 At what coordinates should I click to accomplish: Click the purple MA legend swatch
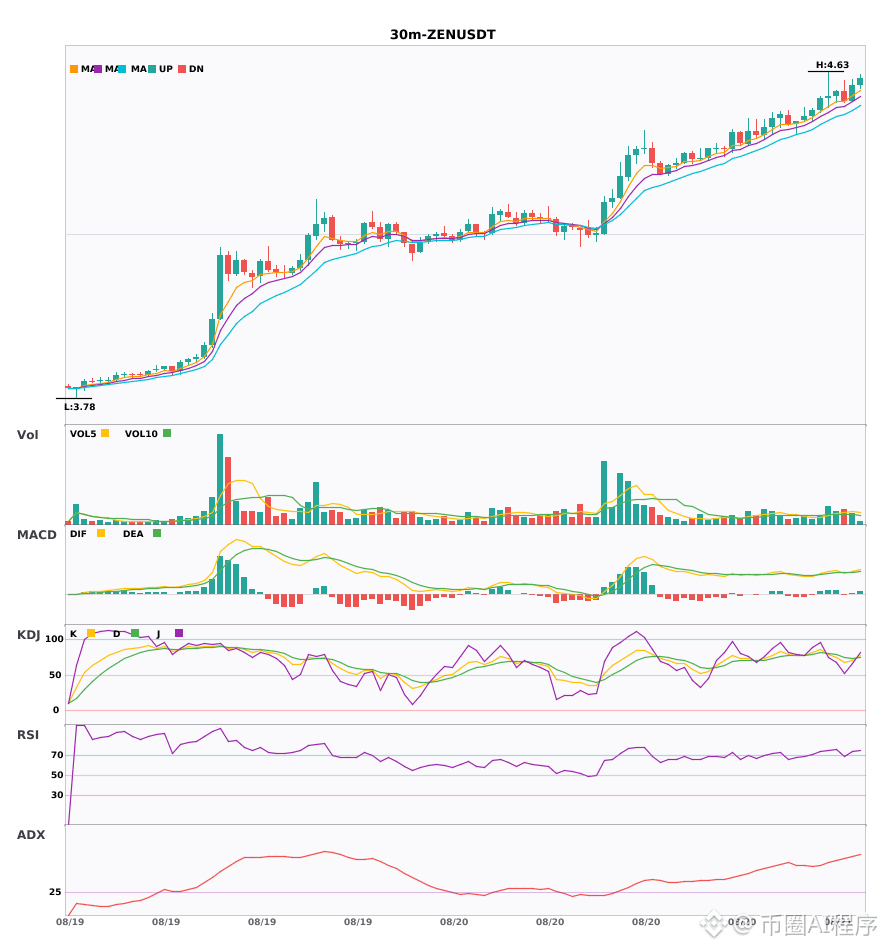point(98,69)
